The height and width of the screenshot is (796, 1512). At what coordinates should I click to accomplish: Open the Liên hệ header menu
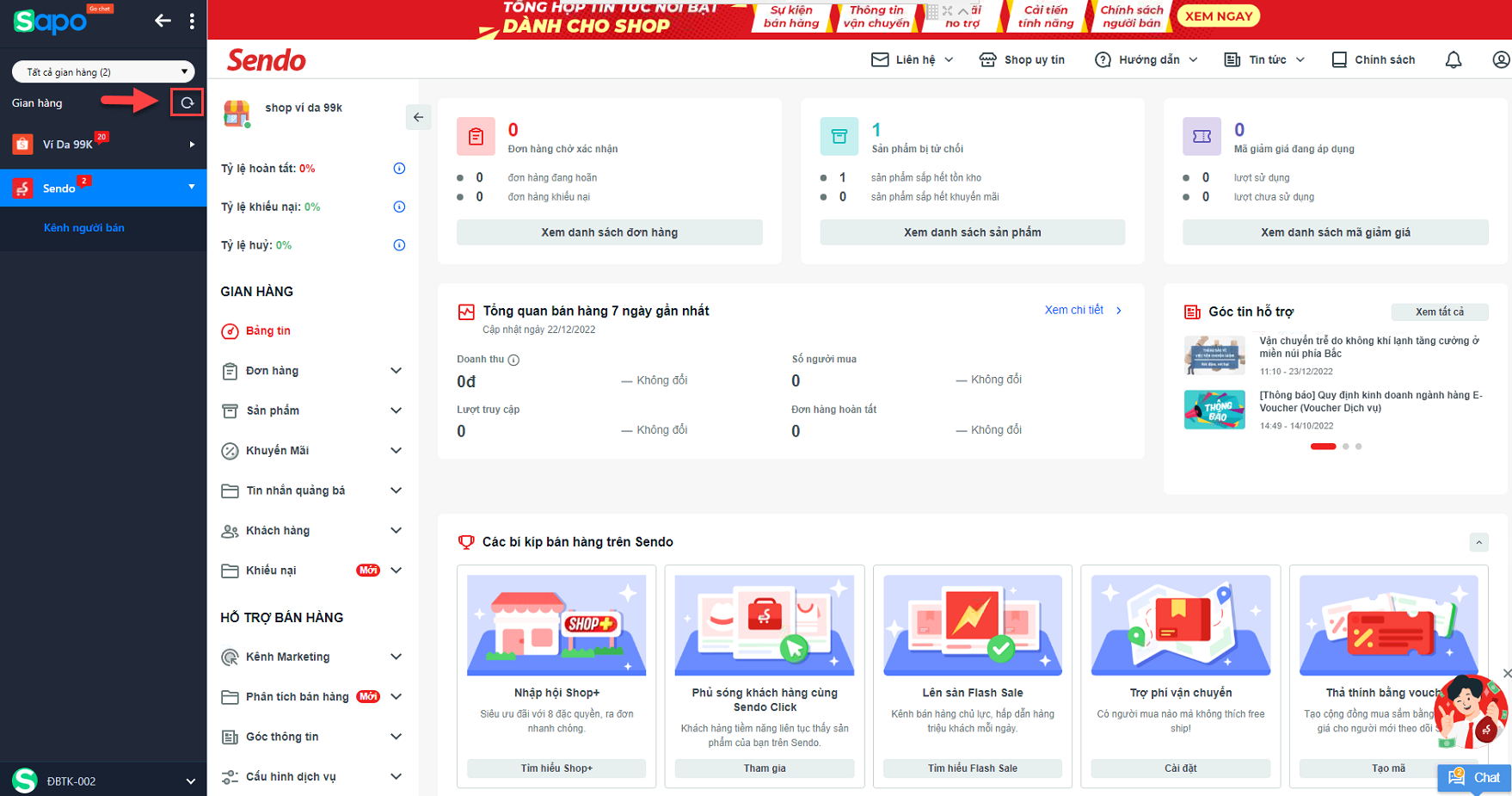(913, 59)
